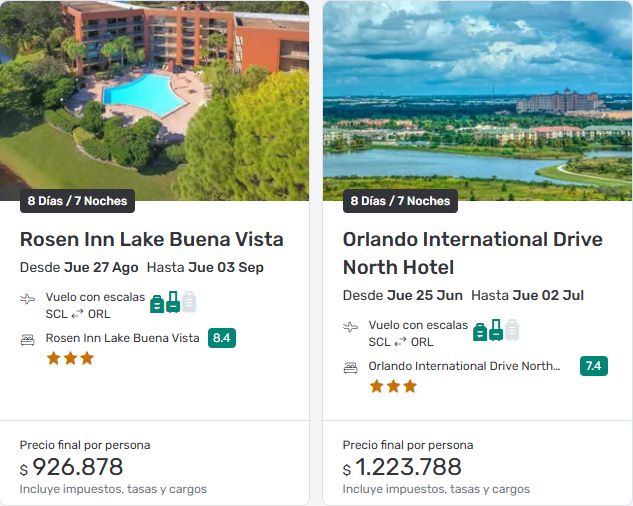Click the 8 Días / 7 Noches badge on Rosen Inn photo
The image size is (633, 506).
point(78,201)
